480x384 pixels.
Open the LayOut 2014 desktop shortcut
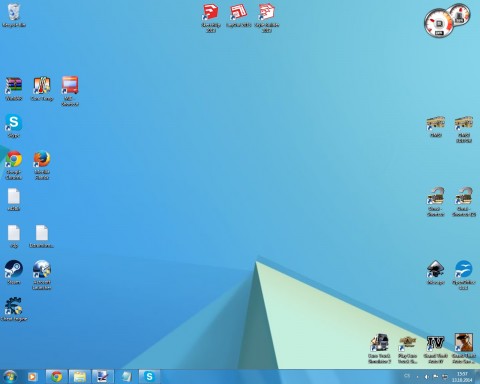(x=239, y=16)
